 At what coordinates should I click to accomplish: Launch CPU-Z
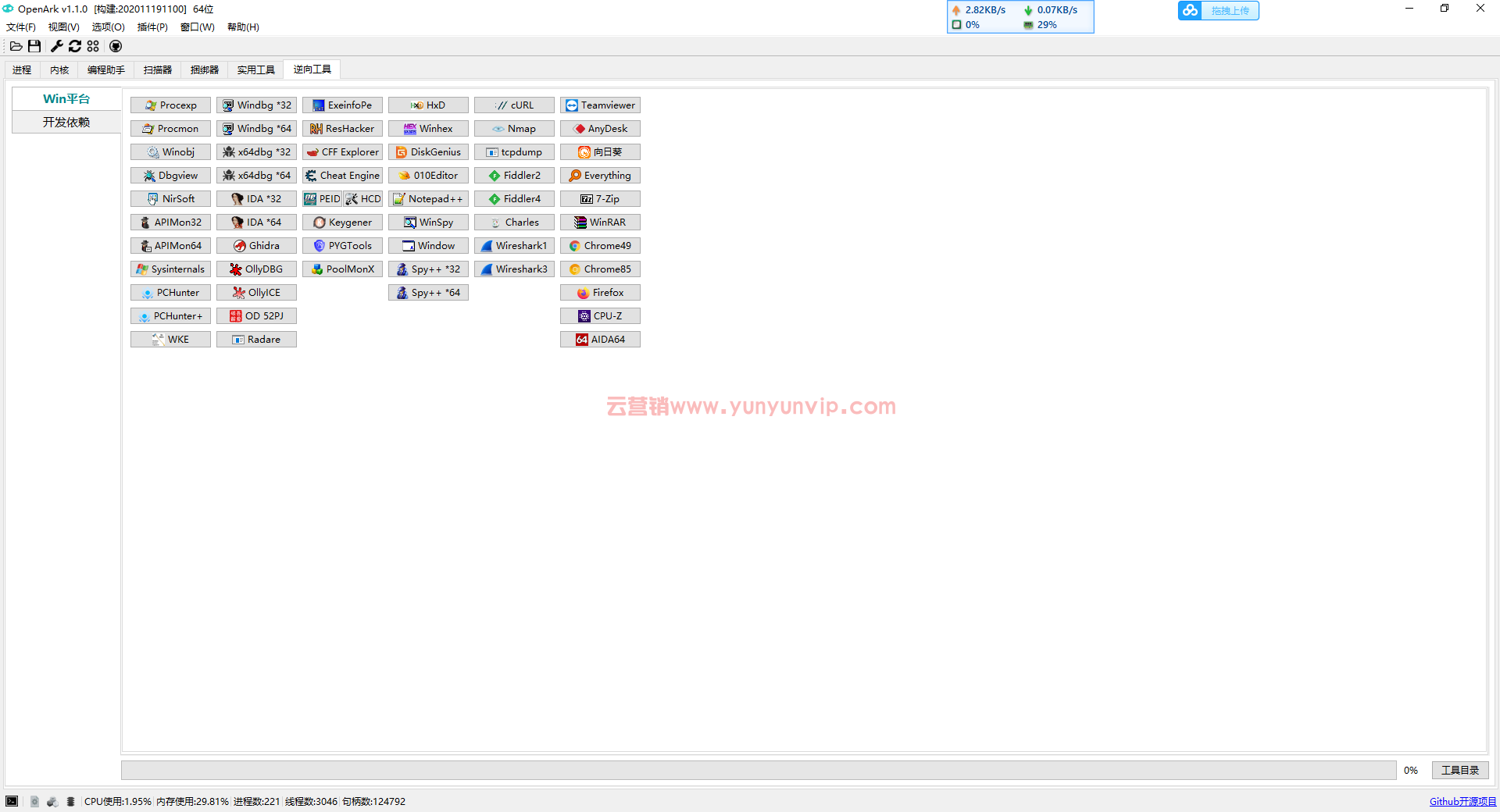click(600, 316)
